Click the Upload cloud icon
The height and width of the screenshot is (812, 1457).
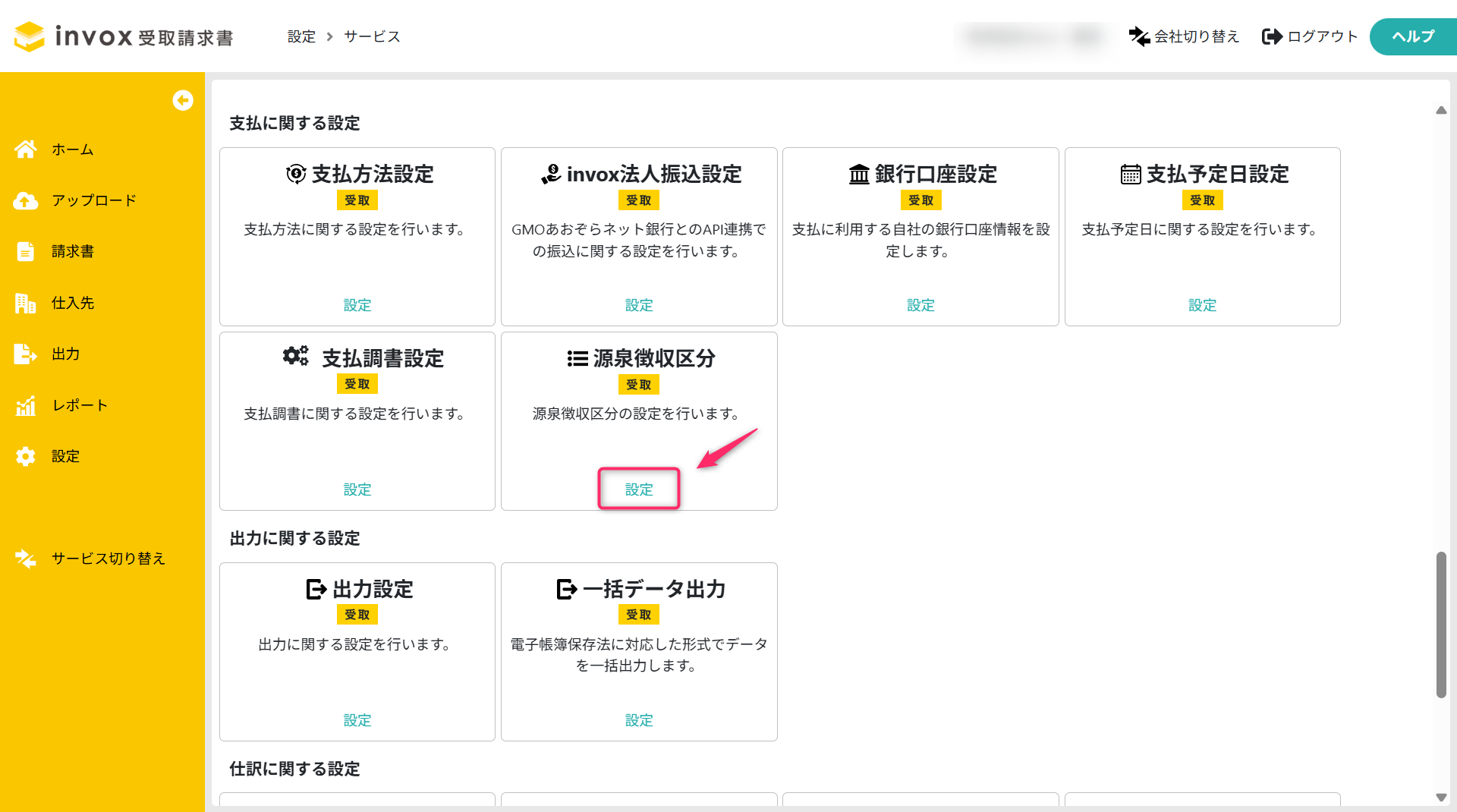coord(26,200)
